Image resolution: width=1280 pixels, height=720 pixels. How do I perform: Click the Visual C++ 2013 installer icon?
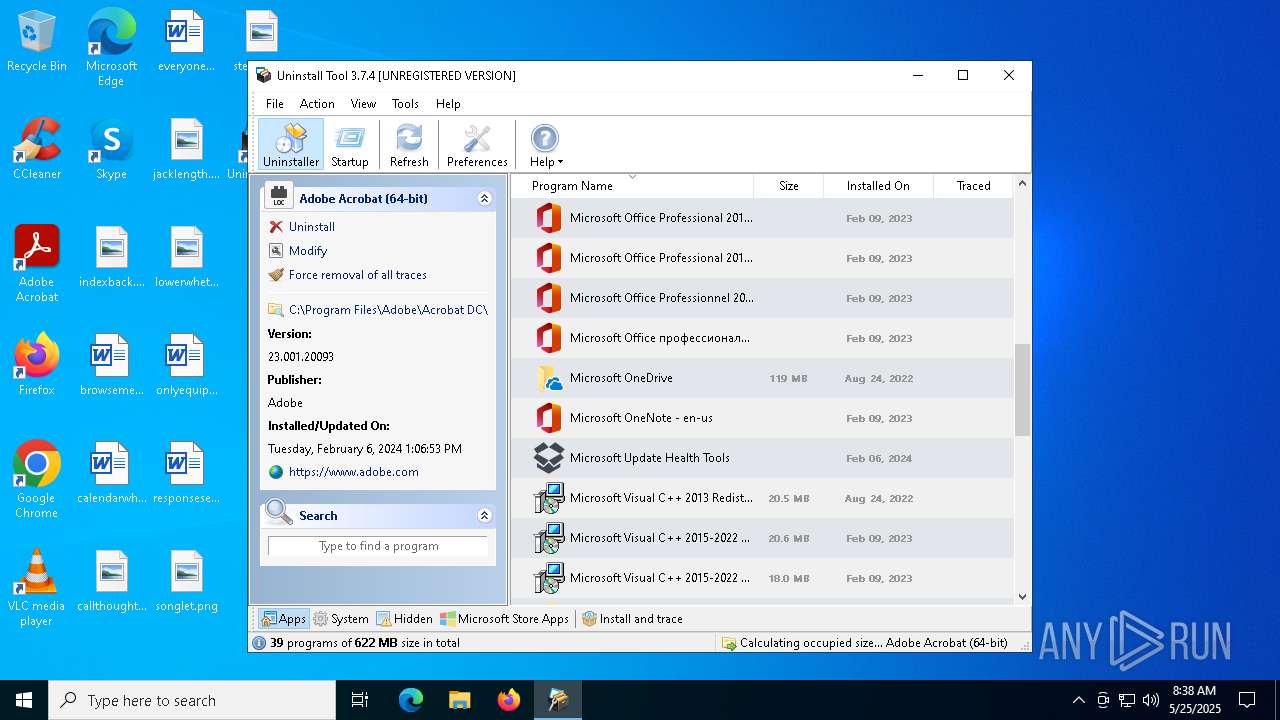(548, 498)
